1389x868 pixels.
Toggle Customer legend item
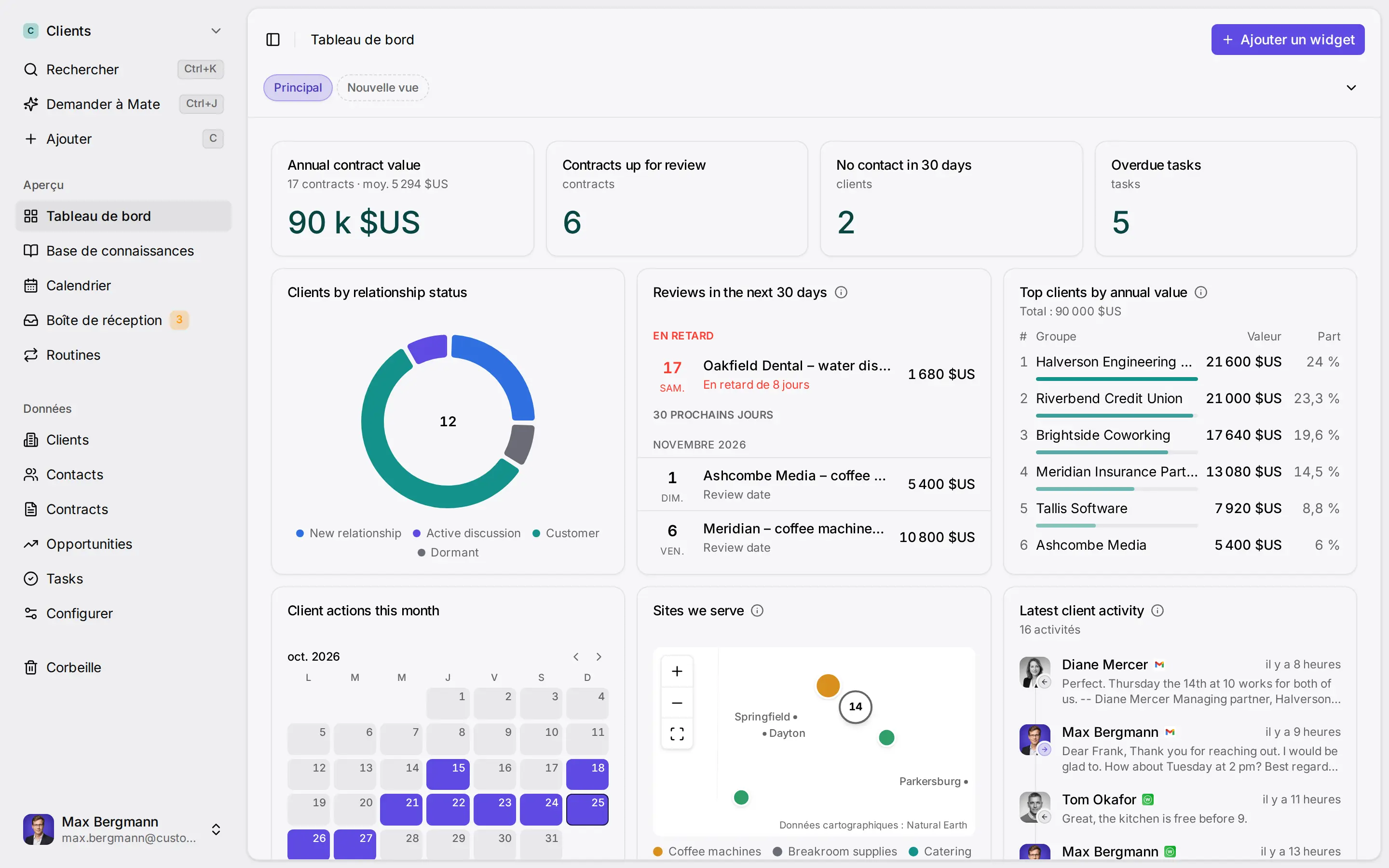point(566,533)
